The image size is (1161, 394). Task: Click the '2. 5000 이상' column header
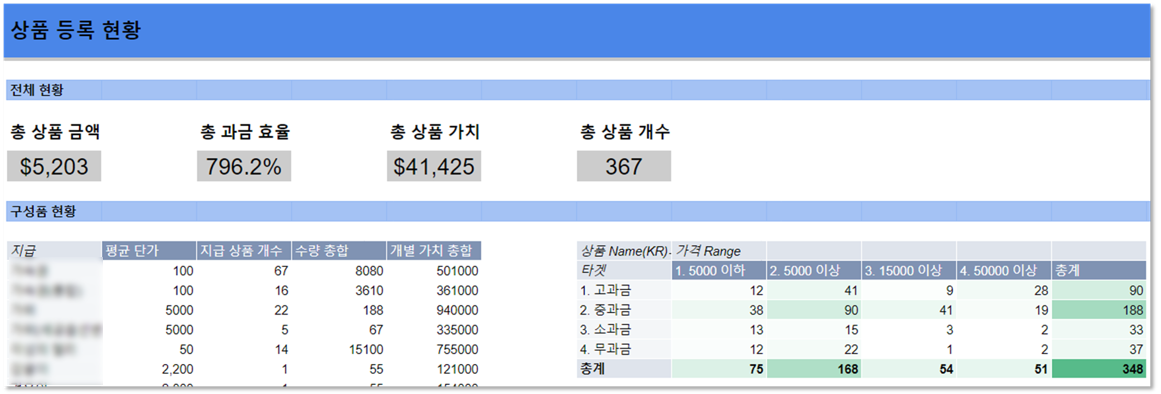point(814,270)
